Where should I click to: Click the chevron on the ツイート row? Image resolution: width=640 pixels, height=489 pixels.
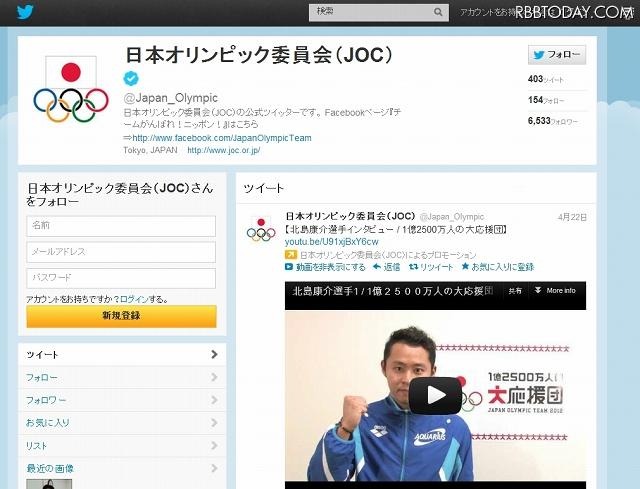214,354
